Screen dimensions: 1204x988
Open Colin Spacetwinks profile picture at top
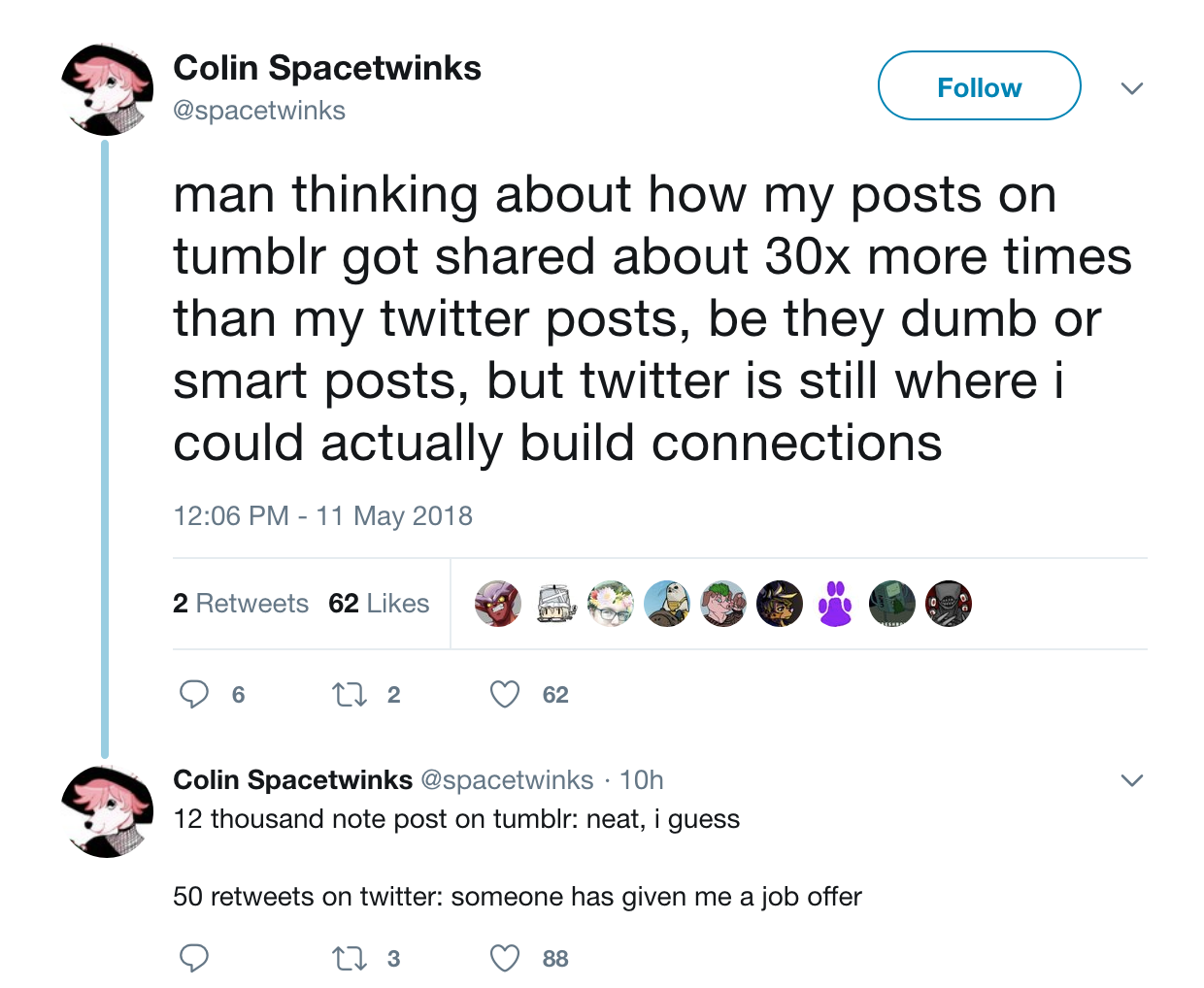coord(107,89)
